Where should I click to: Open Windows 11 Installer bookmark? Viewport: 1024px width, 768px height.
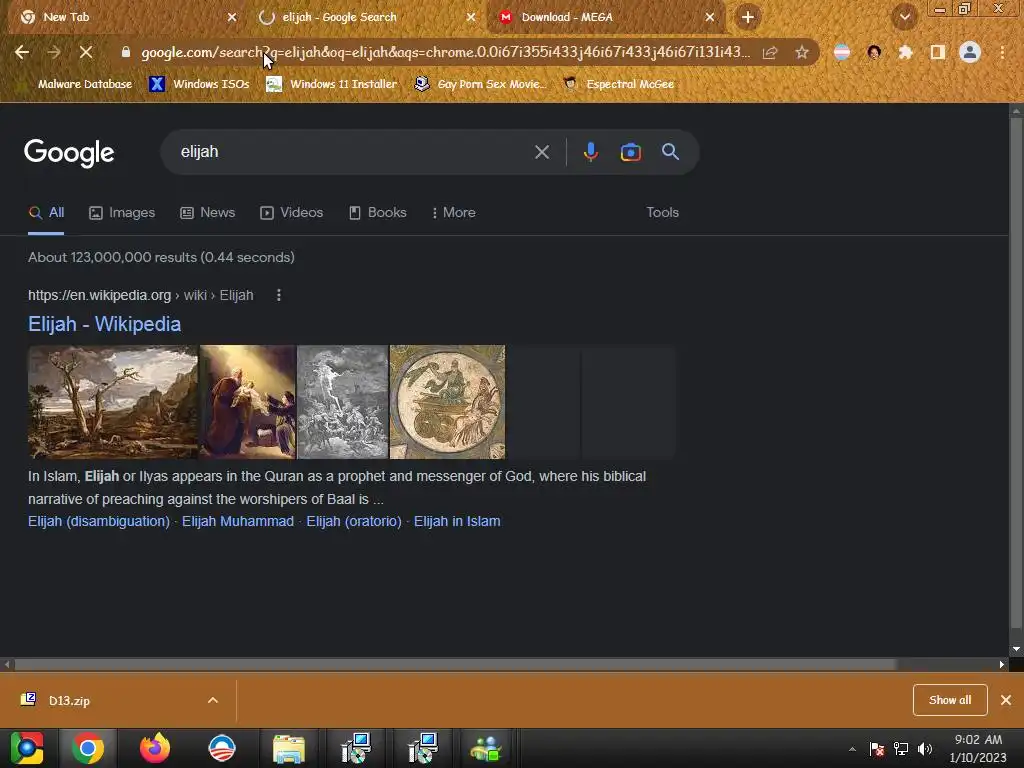pos(332,84)
